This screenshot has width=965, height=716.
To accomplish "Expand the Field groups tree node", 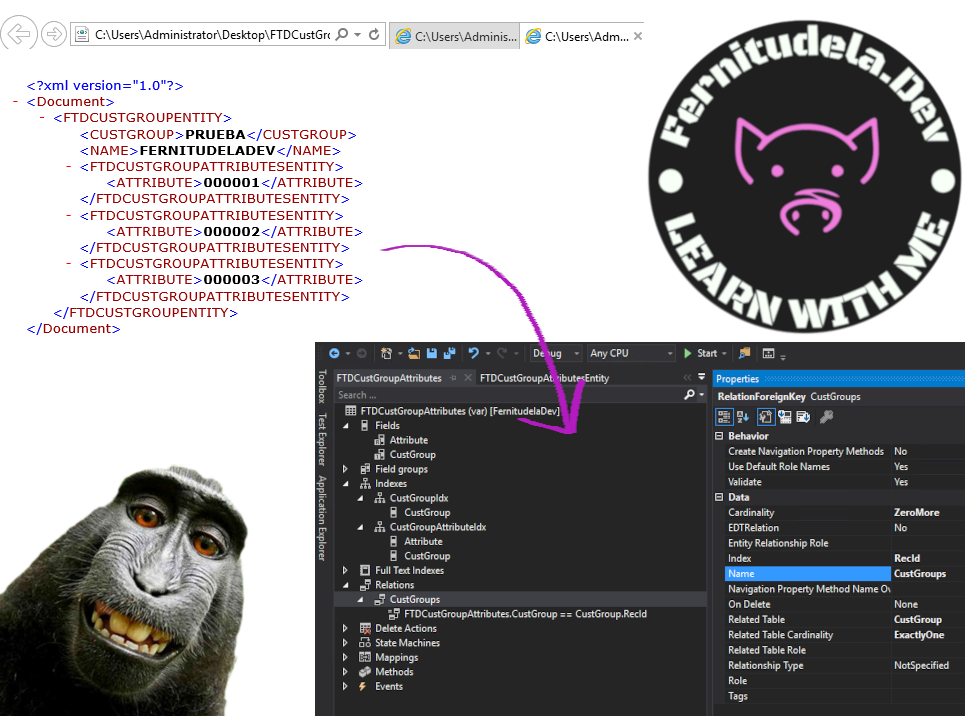I will pyautogui.click(x=346, y=469).
